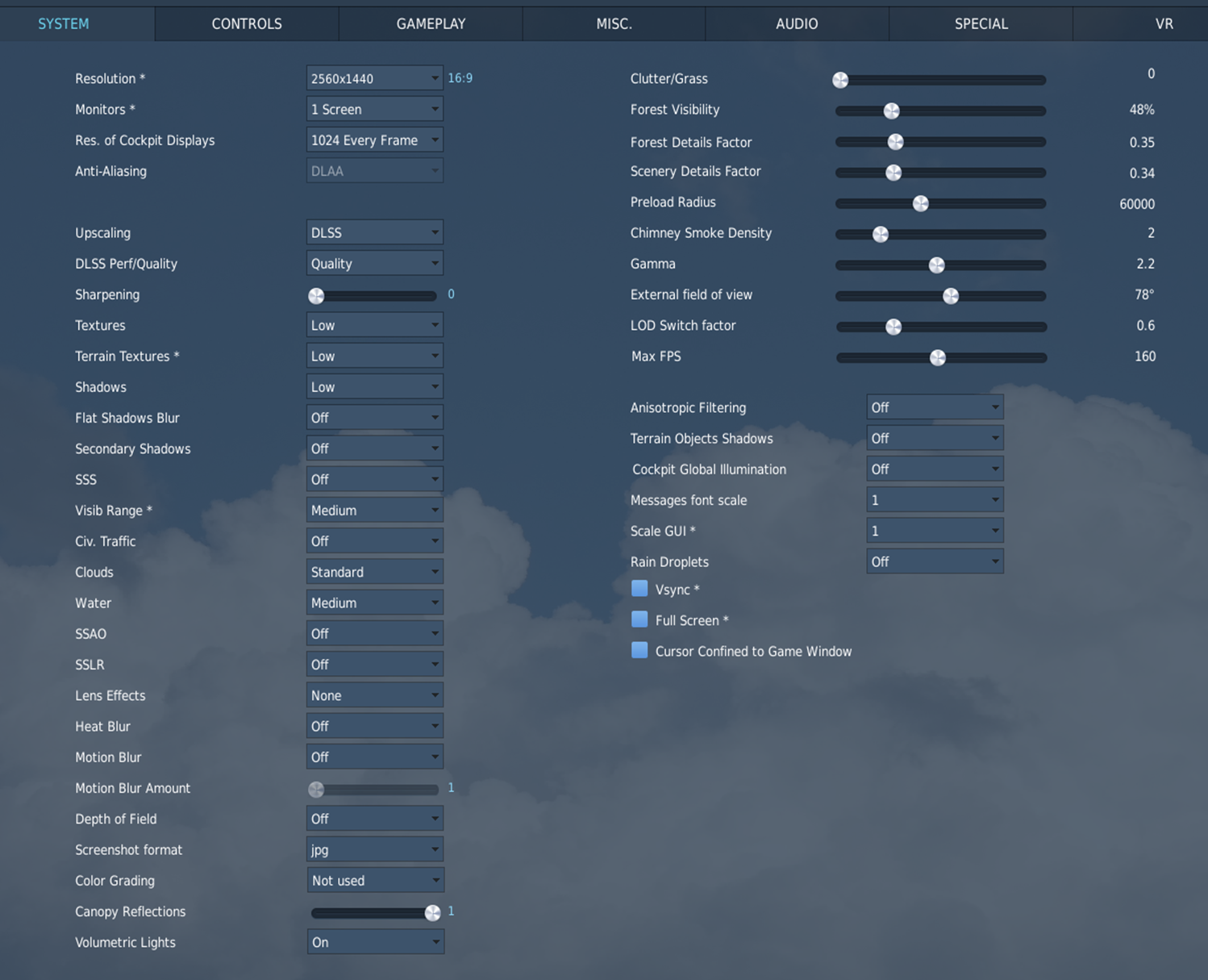Image resolution: width=1208 pixels, height=980 pixels.
Task: Click the Scenery Details Factor slider handle
Action: [x=894, y=173]
